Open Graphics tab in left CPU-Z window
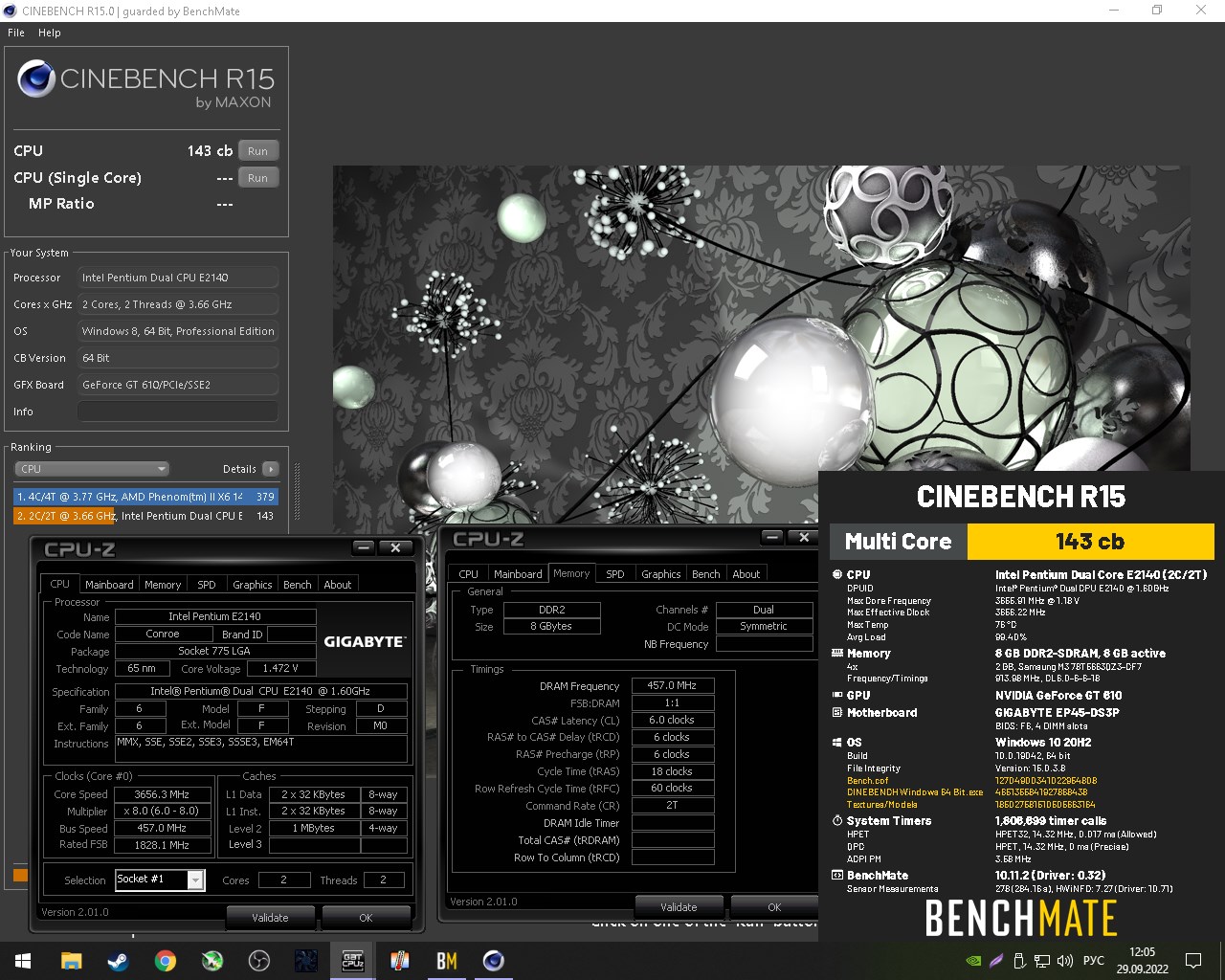This screenshot has height=980, width=1225. tap(253, 585)
